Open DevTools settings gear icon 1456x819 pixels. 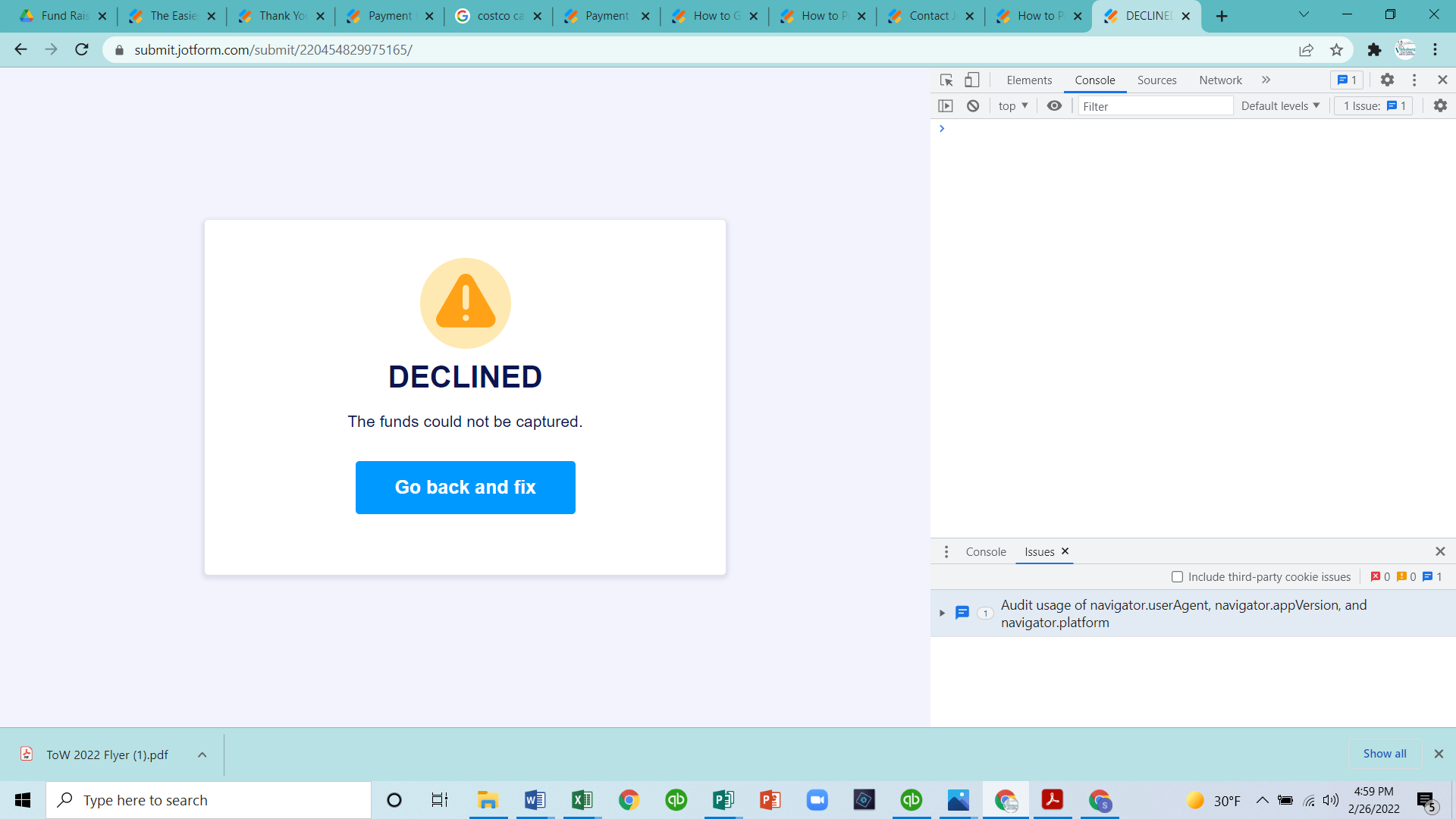tap(1387, 80)
